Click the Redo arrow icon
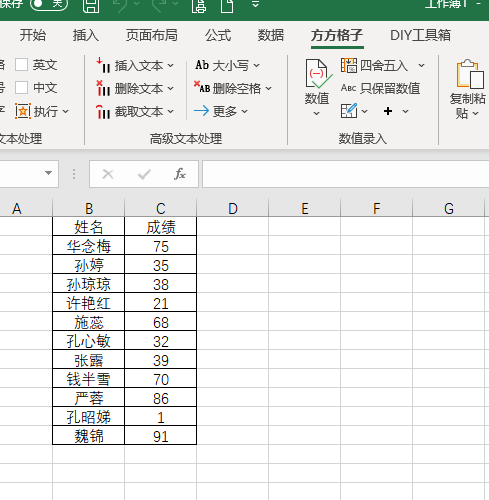Image resolution: width=489 pixels, height=500 pixels. tap(159, 5)
